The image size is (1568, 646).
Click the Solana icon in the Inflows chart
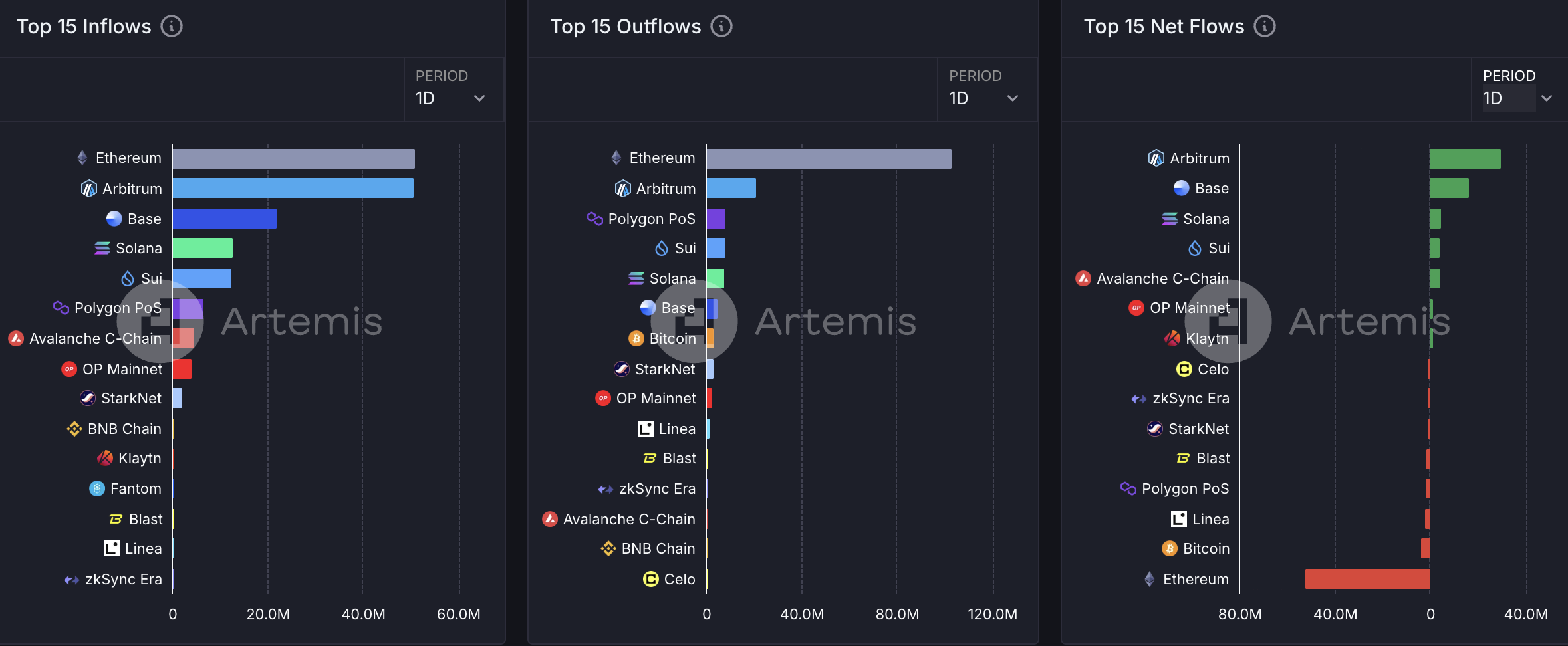point(102,248)
